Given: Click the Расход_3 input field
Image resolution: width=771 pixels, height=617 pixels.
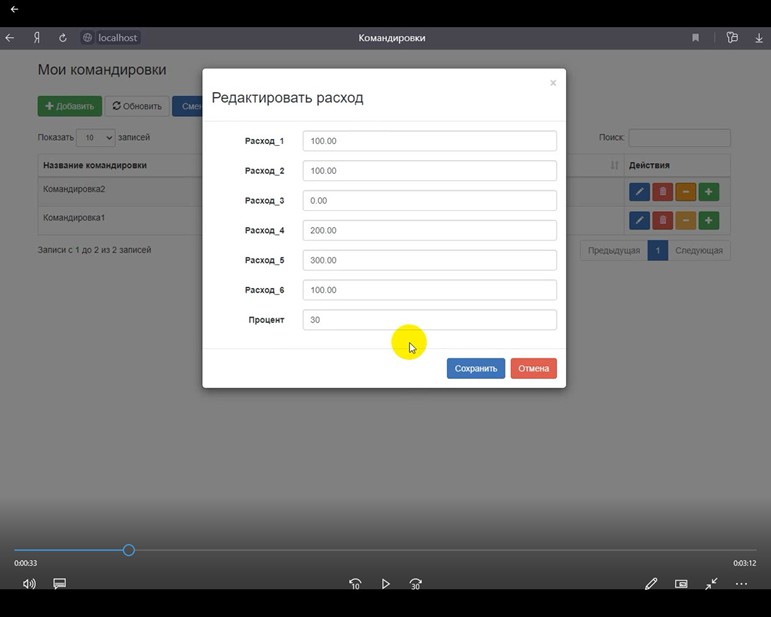Looking at the screenshot, I should [x=429, y=201].
